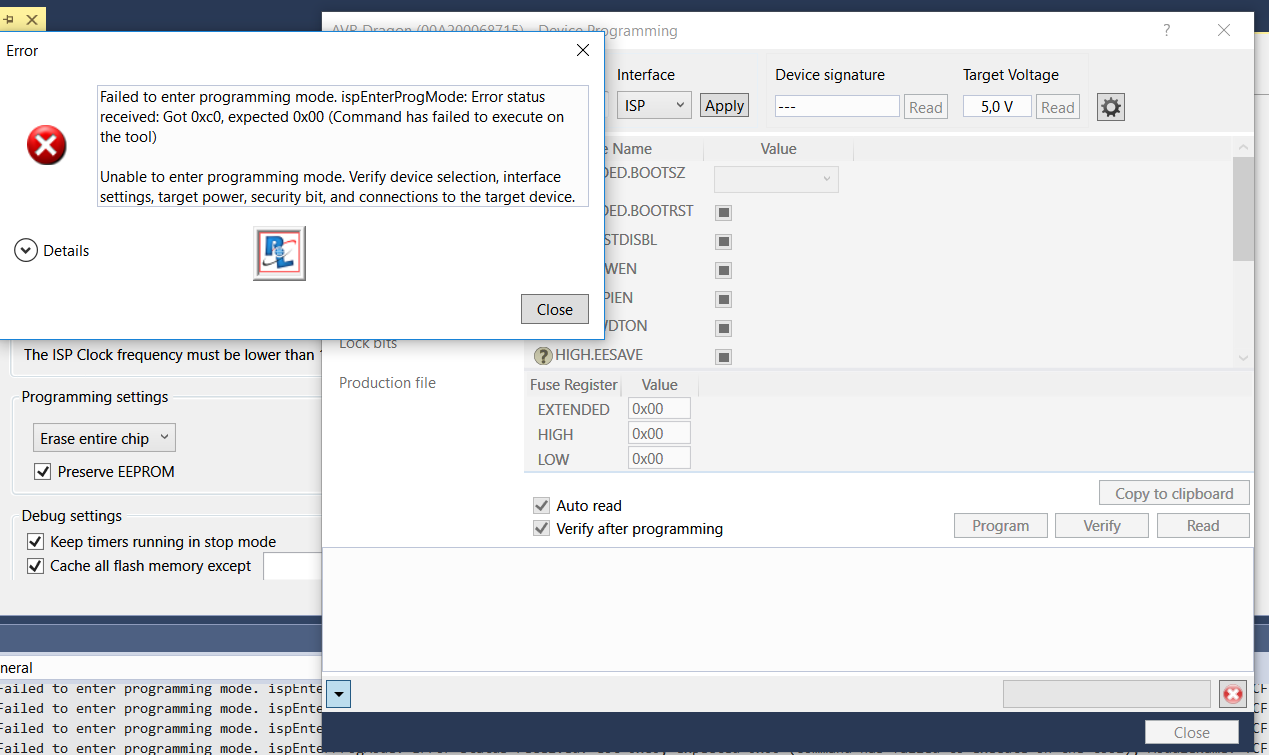Toggle Preserve EEPROM checkbox
This screenshot has height=755, width=1269.
(42, 471)
